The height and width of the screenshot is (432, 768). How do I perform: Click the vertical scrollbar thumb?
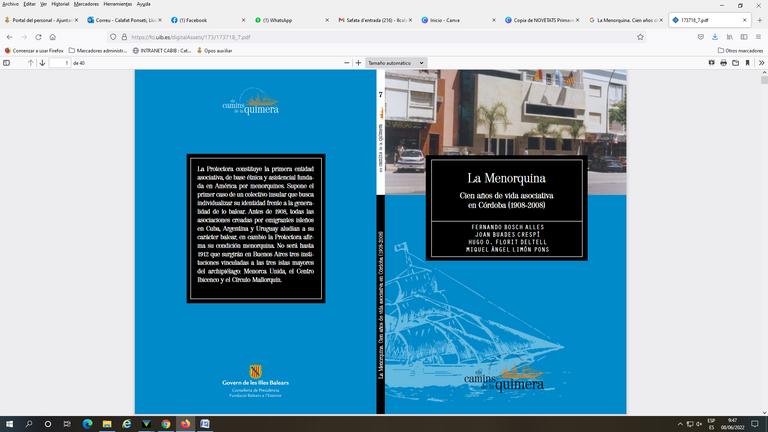pyautogui.click(x=764, y=80)
